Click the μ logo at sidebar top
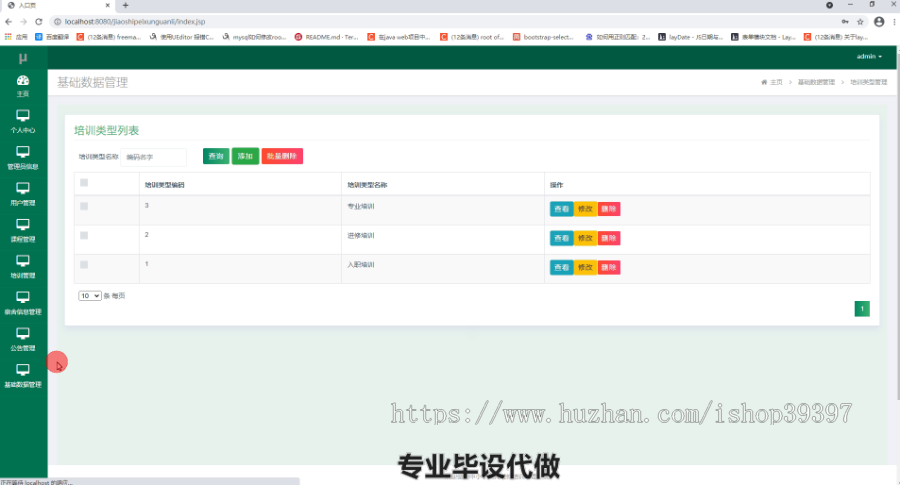The image size is (900, 485). pyautogui.click(x=23, y=58)
